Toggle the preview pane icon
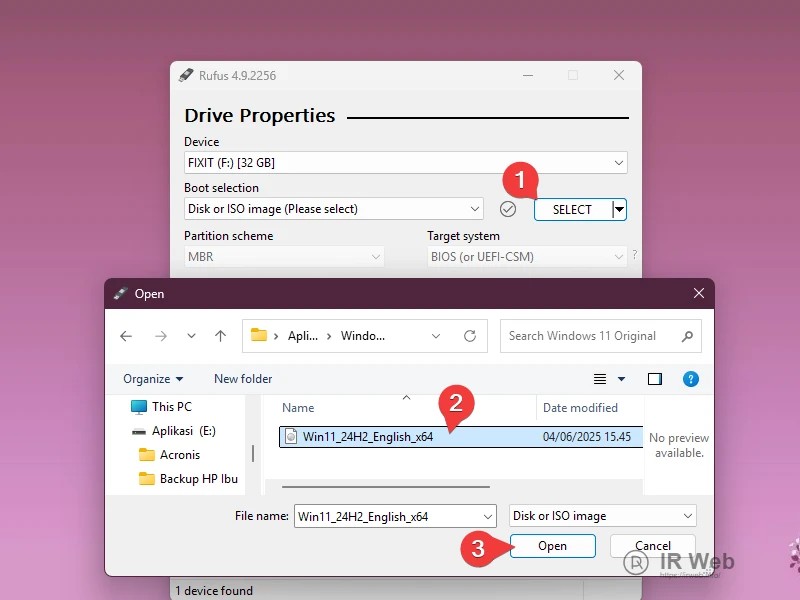 click(x=655, y=379)
